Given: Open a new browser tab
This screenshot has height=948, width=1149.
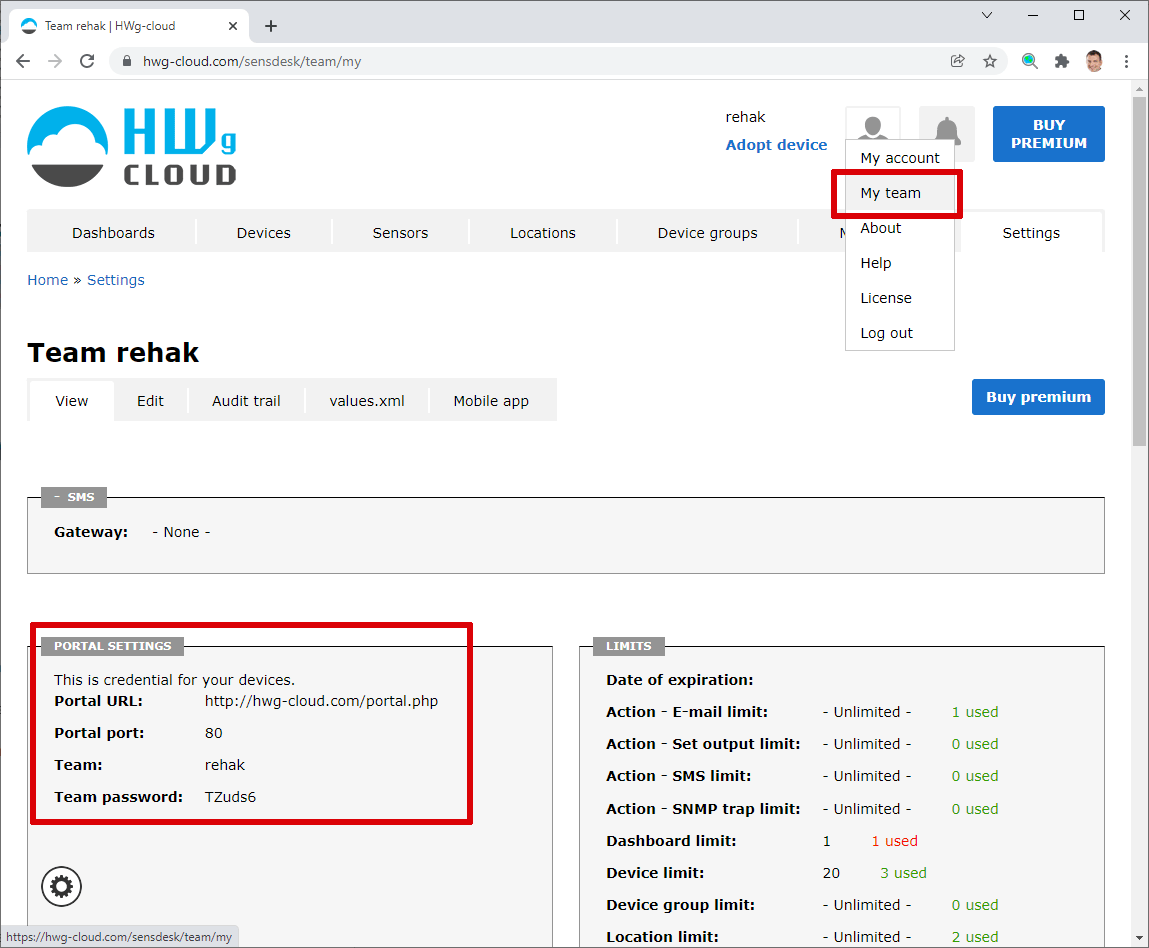Looking at the screenshot, I should 271,26.
